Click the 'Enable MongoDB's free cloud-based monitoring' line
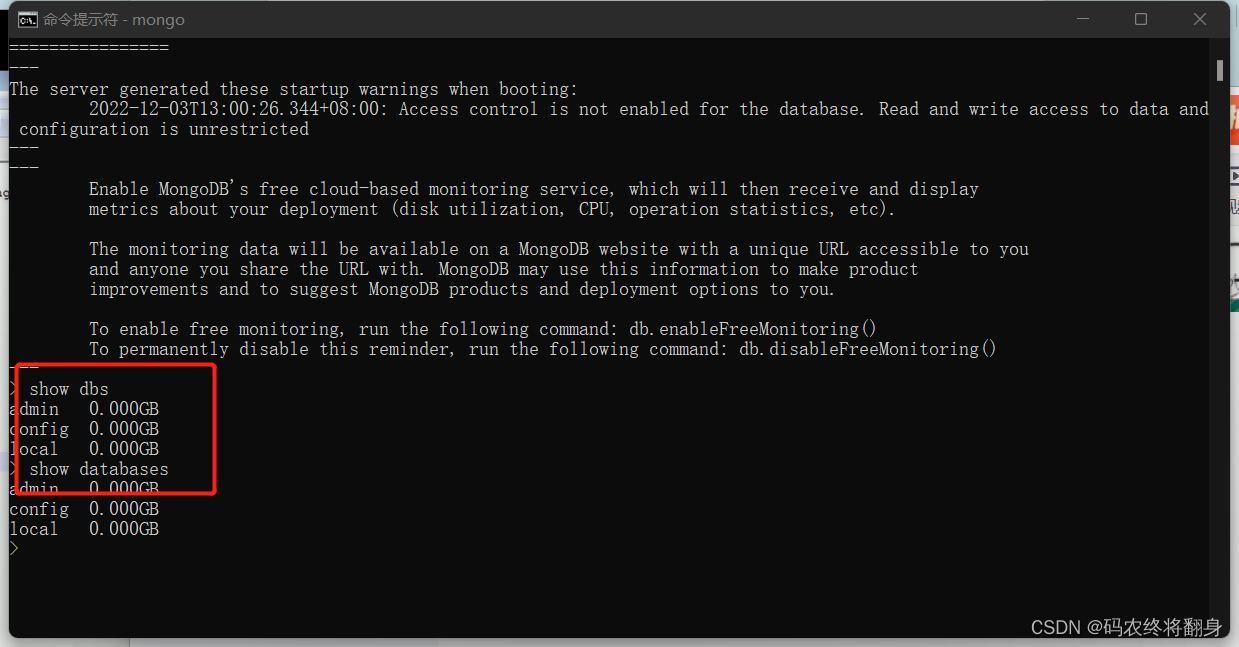 534,189
